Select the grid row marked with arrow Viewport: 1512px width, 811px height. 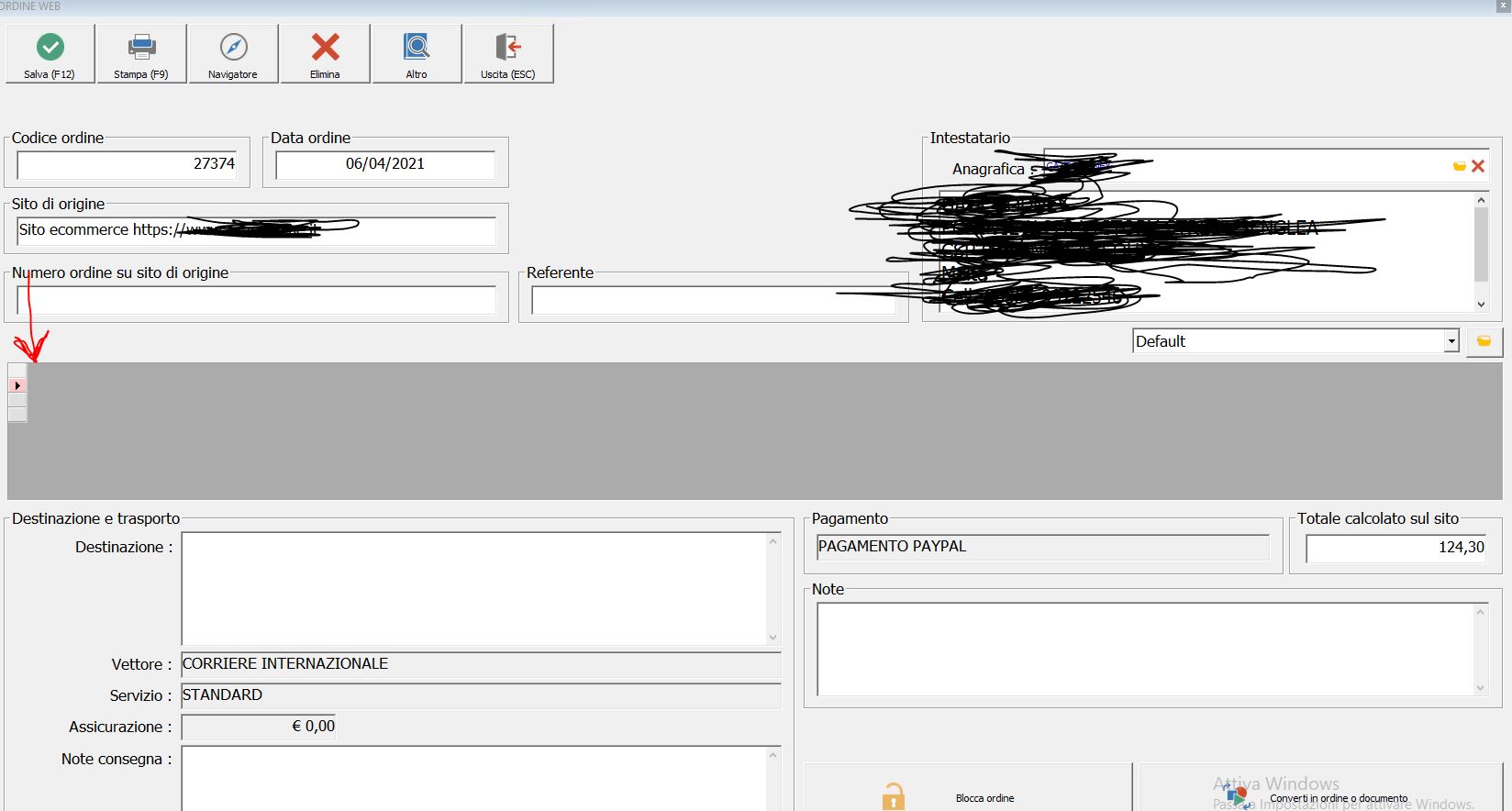[x=17, y=385]
